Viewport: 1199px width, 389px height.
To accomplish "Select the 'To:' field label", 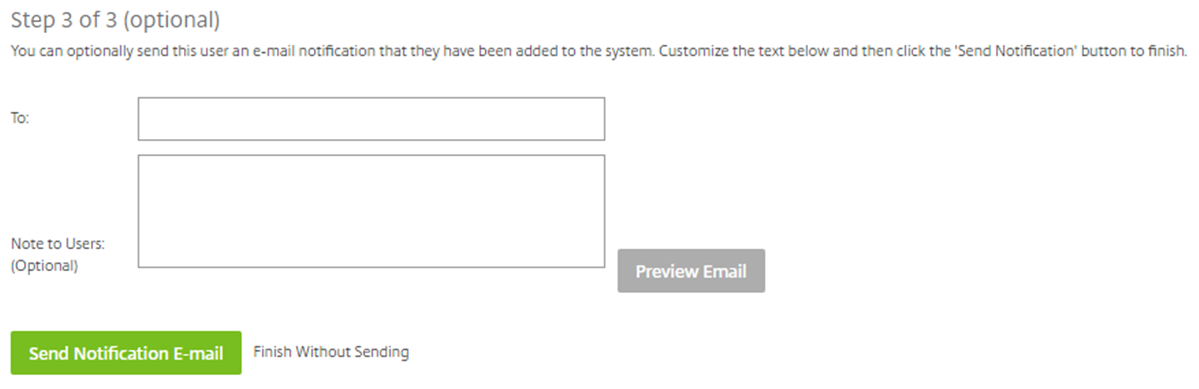I will 20,118.
